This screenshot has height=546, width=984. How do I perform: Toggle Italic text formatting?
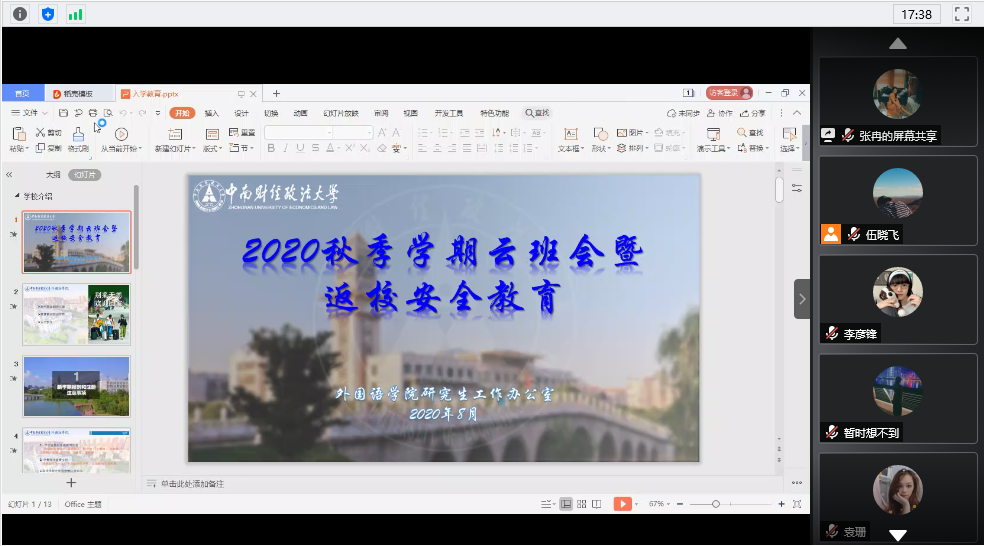(285, 148)
